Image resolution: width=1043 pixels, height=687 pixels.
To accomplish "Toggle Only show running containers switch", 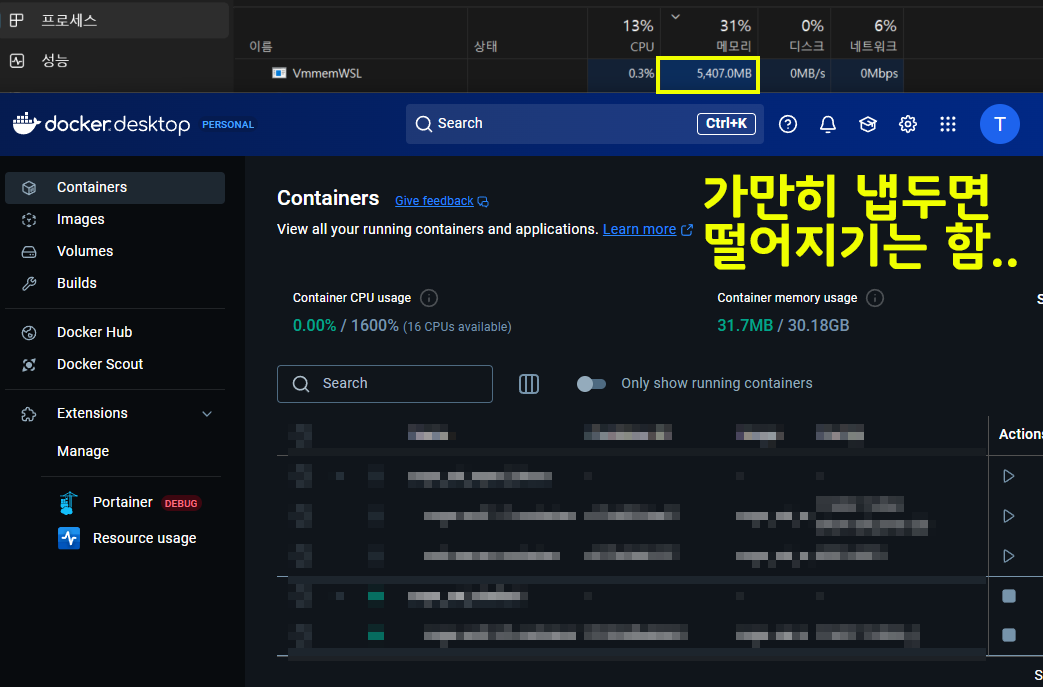I will pos(591,384).
